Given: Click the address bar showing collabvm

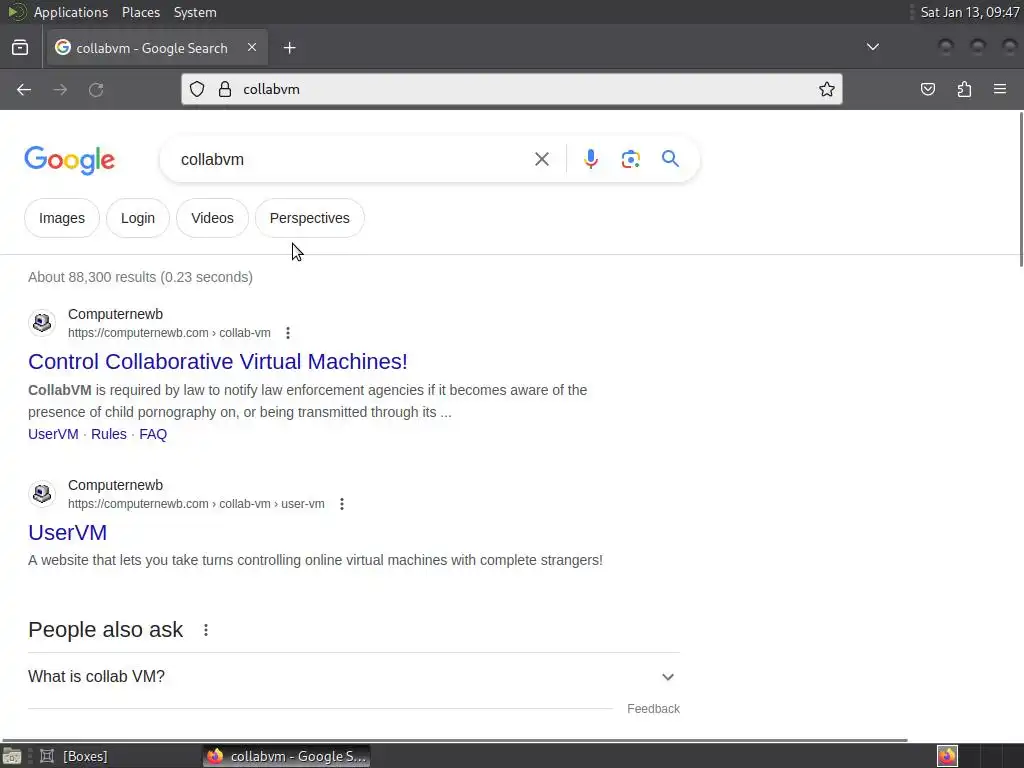Looking at the screenshot, I should click(x=511, y=89).
